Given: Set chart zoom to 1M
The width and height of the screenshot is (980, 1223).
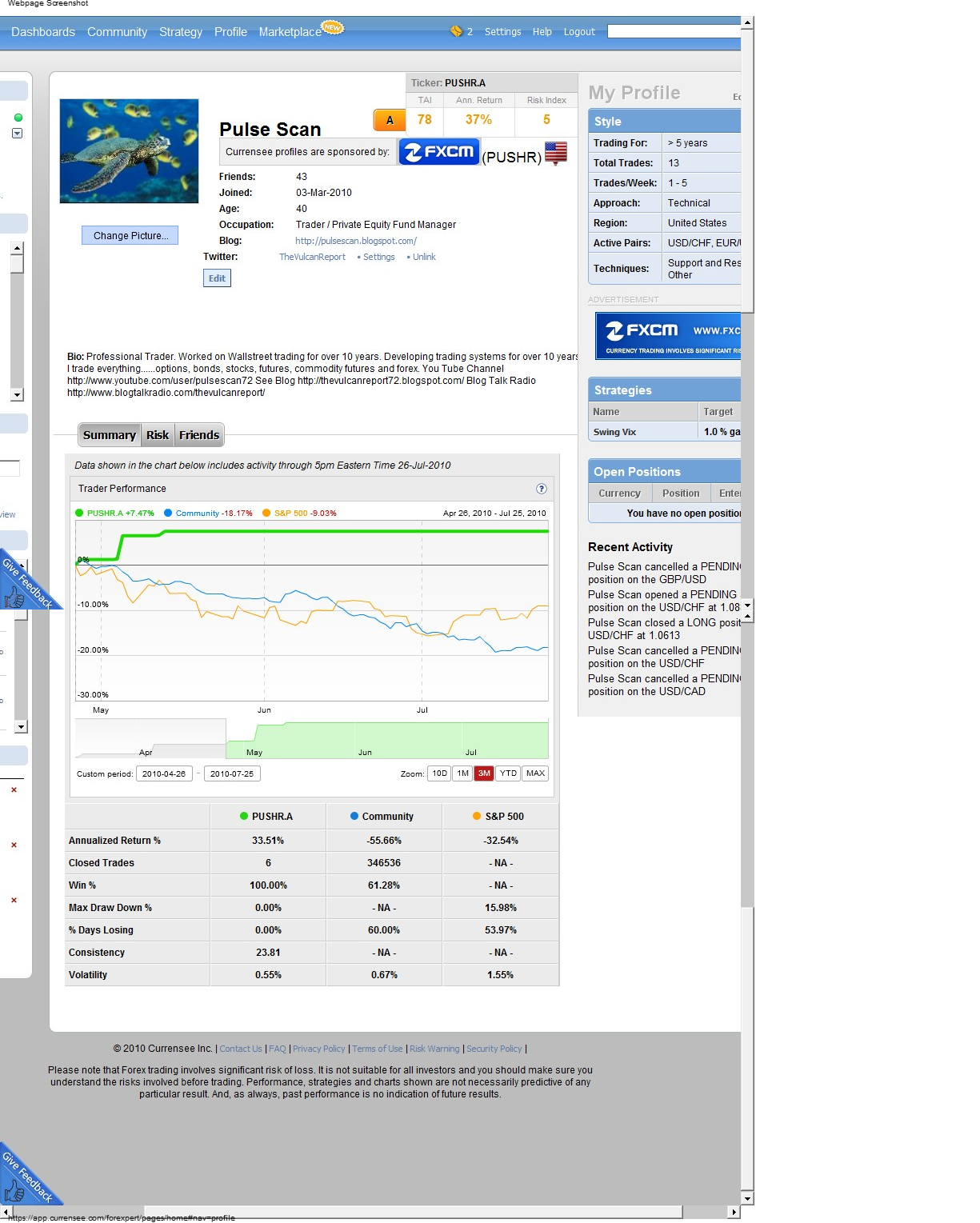Looking at the screenshot, I should (x=462, y=773).
